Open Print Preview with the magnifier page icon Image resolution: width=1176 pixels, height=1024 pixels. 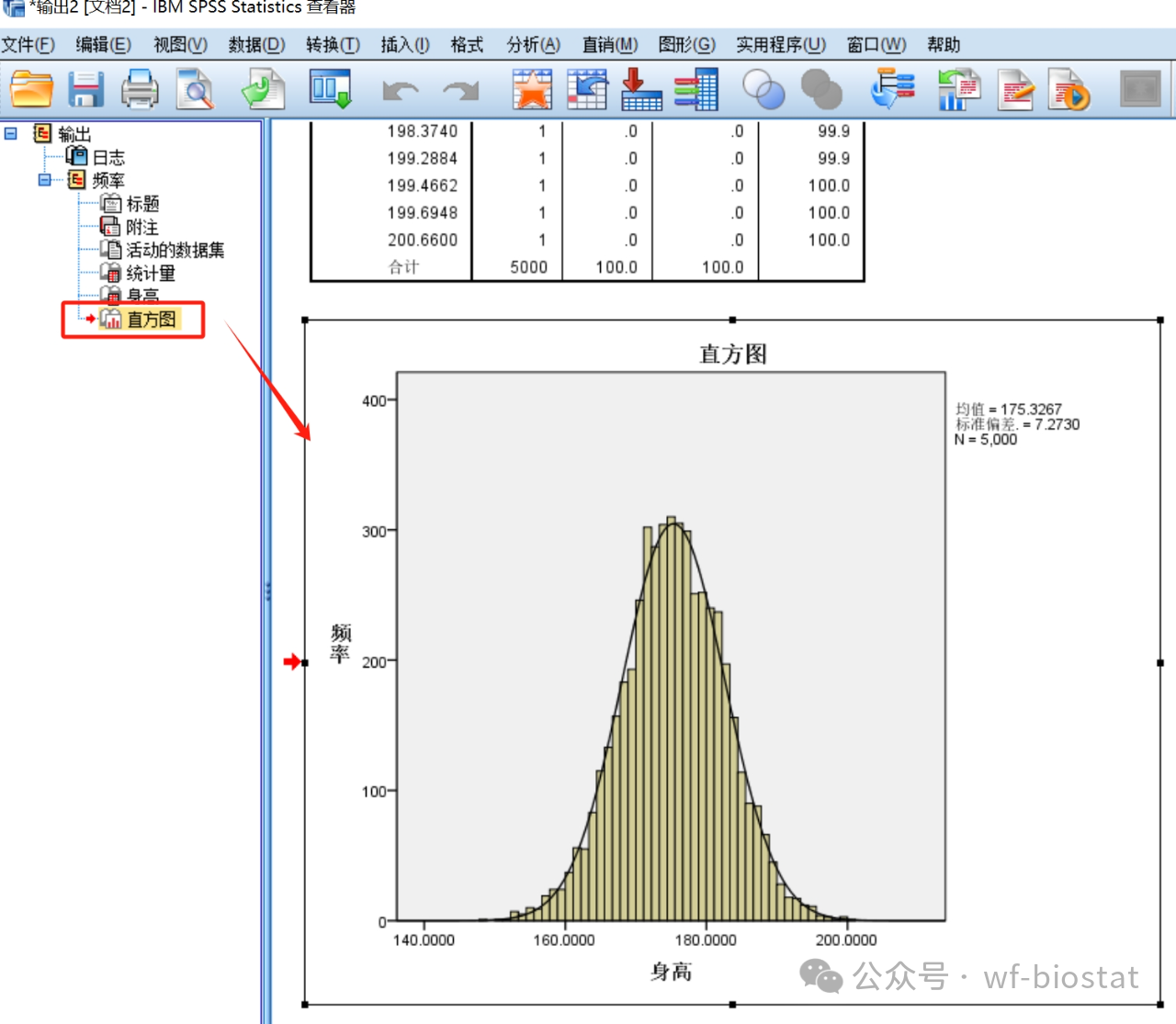tap(195, 90)
